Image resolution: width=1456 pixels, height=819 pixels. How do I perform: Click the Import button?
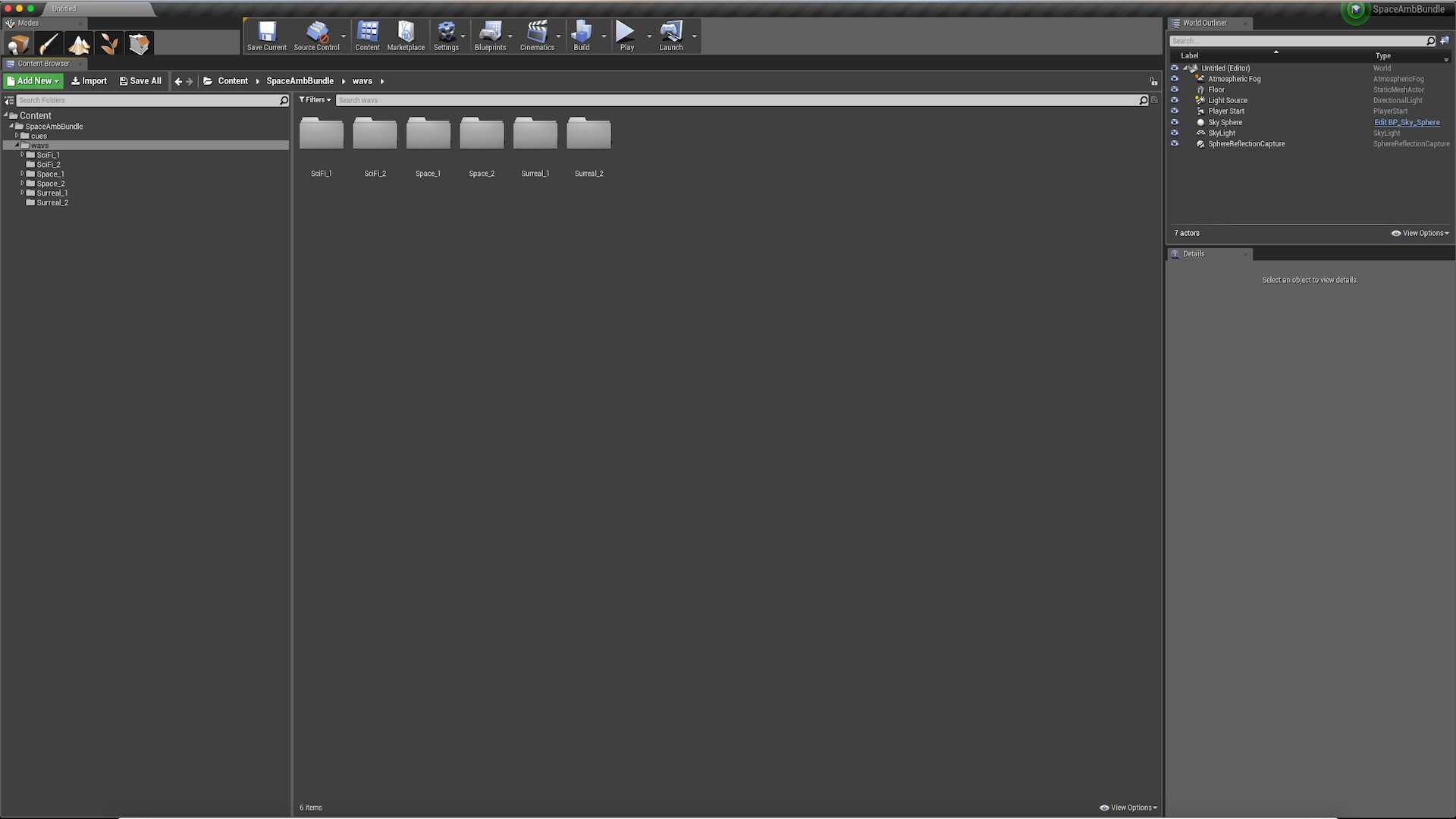89,81
